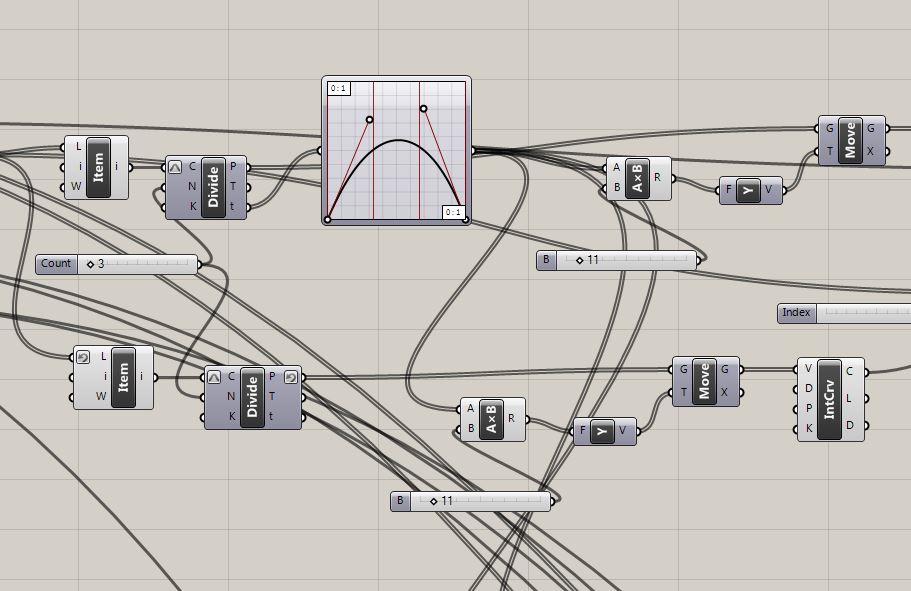
Task: Click the T input on the lower Move component
Action: [683, 392]
